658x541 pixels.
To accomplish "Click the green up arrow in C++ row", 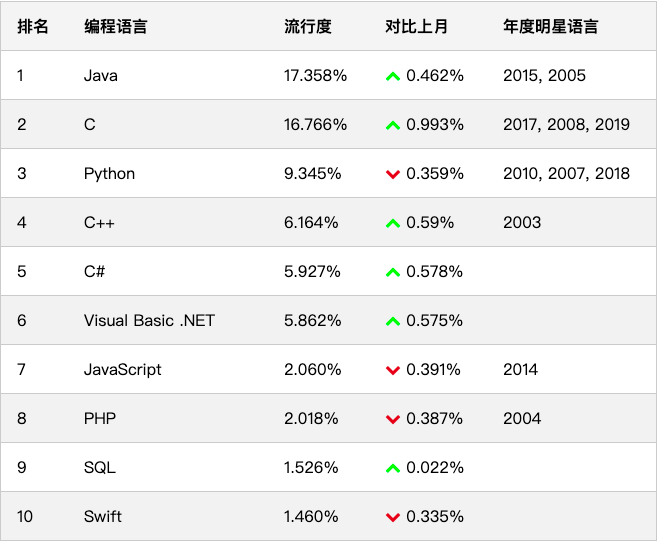I will (x=393, y=223).
